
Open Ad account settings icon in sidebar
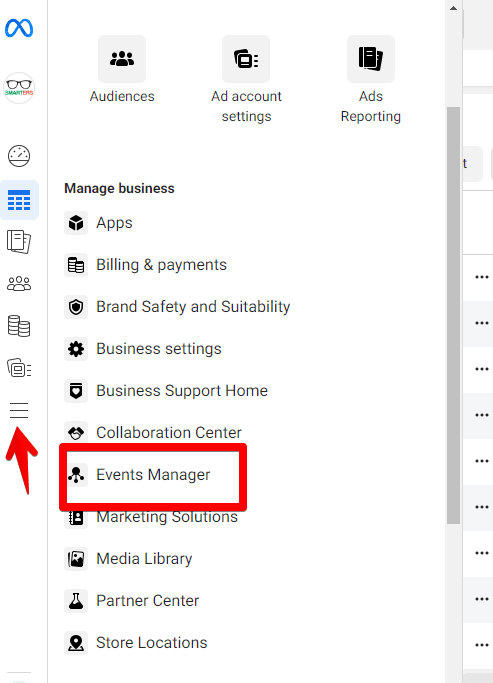click(19, 368)
